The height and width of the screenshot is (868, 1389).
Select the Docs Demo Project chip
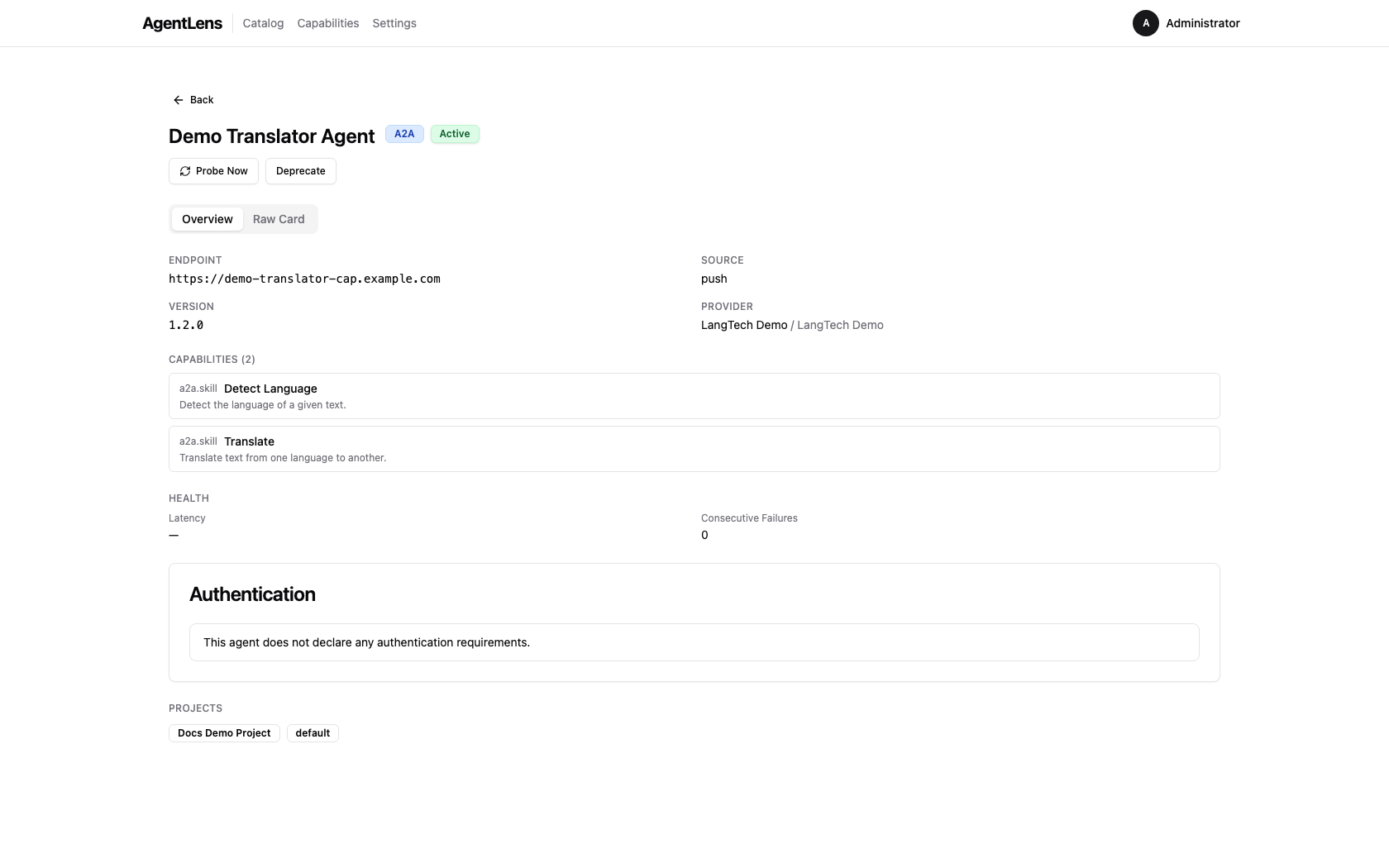click(223, 733)
